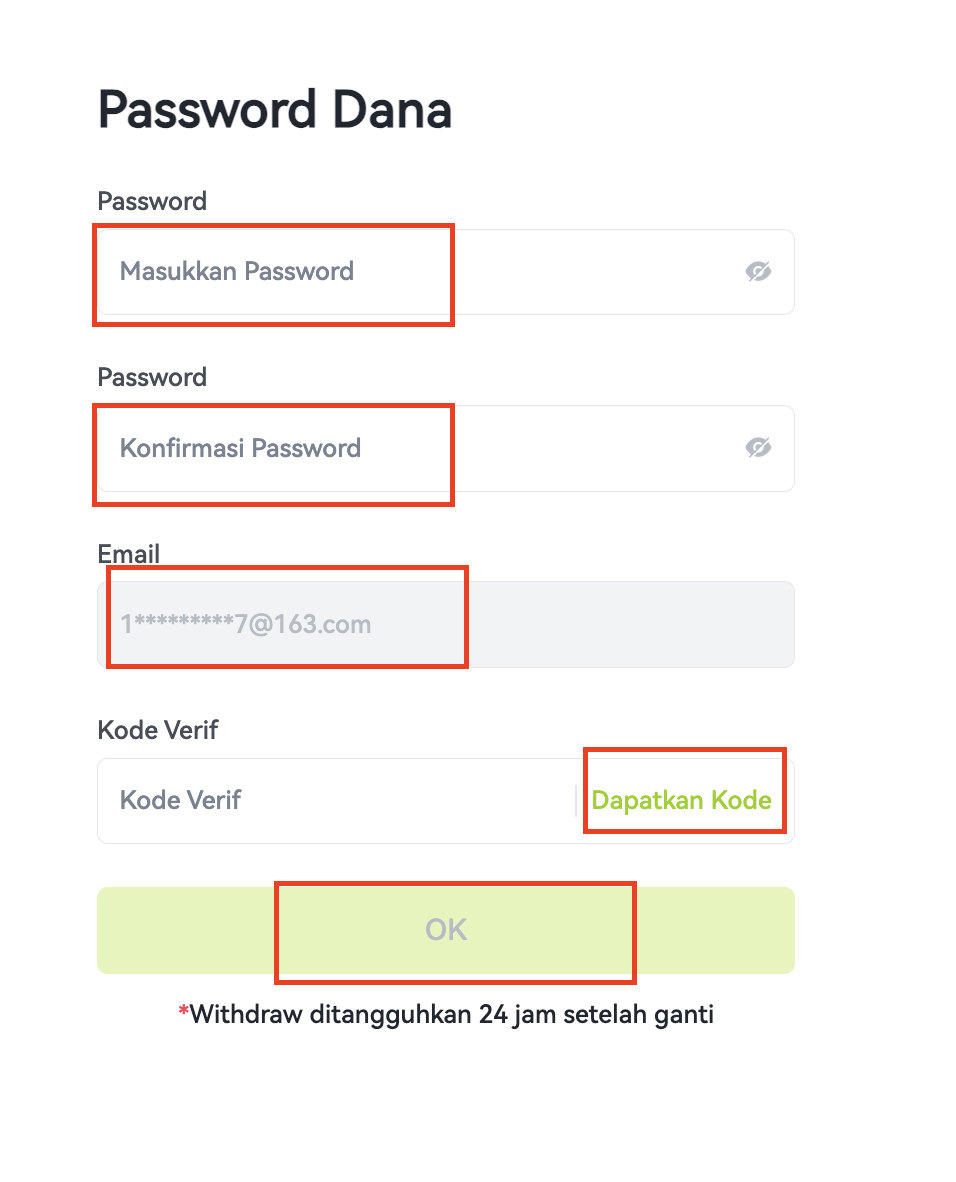Screen dimensions: 956x1182
Task: Click the Withdraw ditangguhkan notice text
Action: point(451,1015)
